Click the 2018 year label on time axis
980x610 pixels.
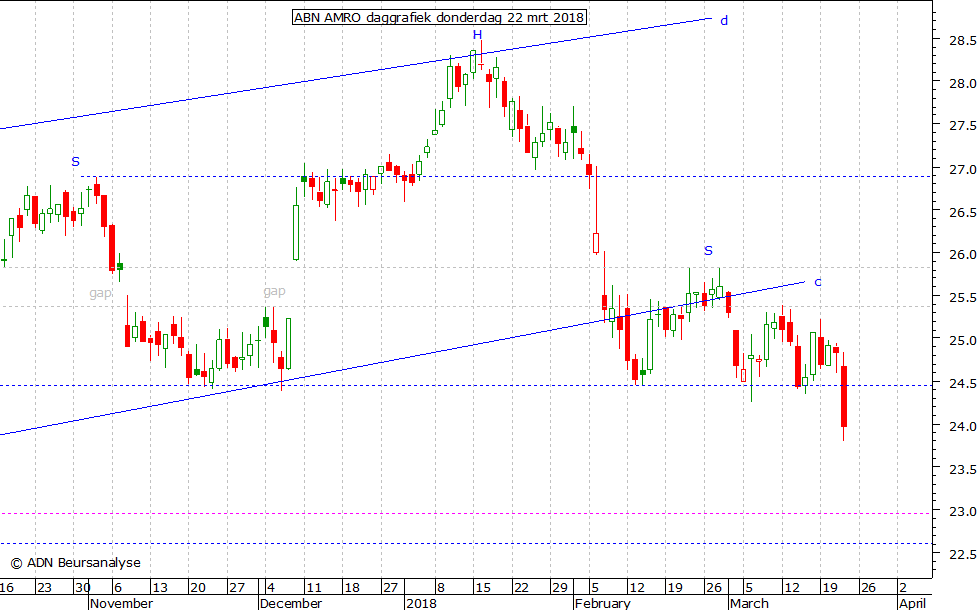pyautogui.click(x=421, y=603)
